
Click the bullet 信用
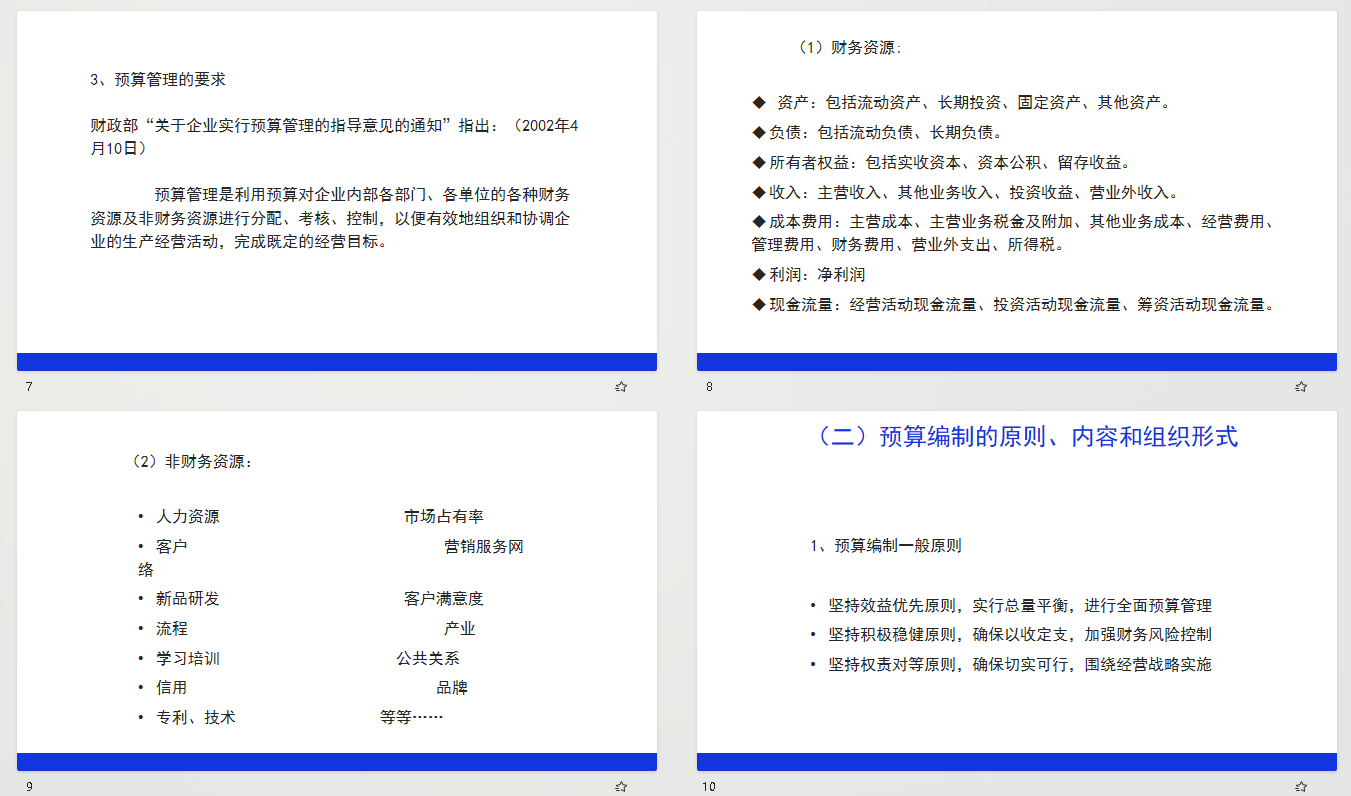tap(163, 687)
